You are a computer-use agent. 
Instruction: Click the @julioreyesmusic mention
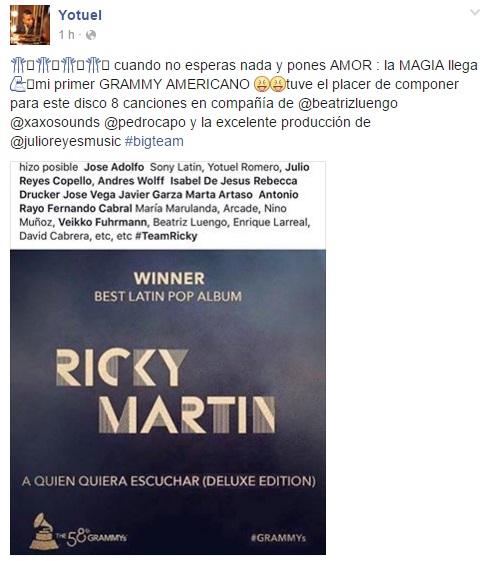[x=65, y=141]
